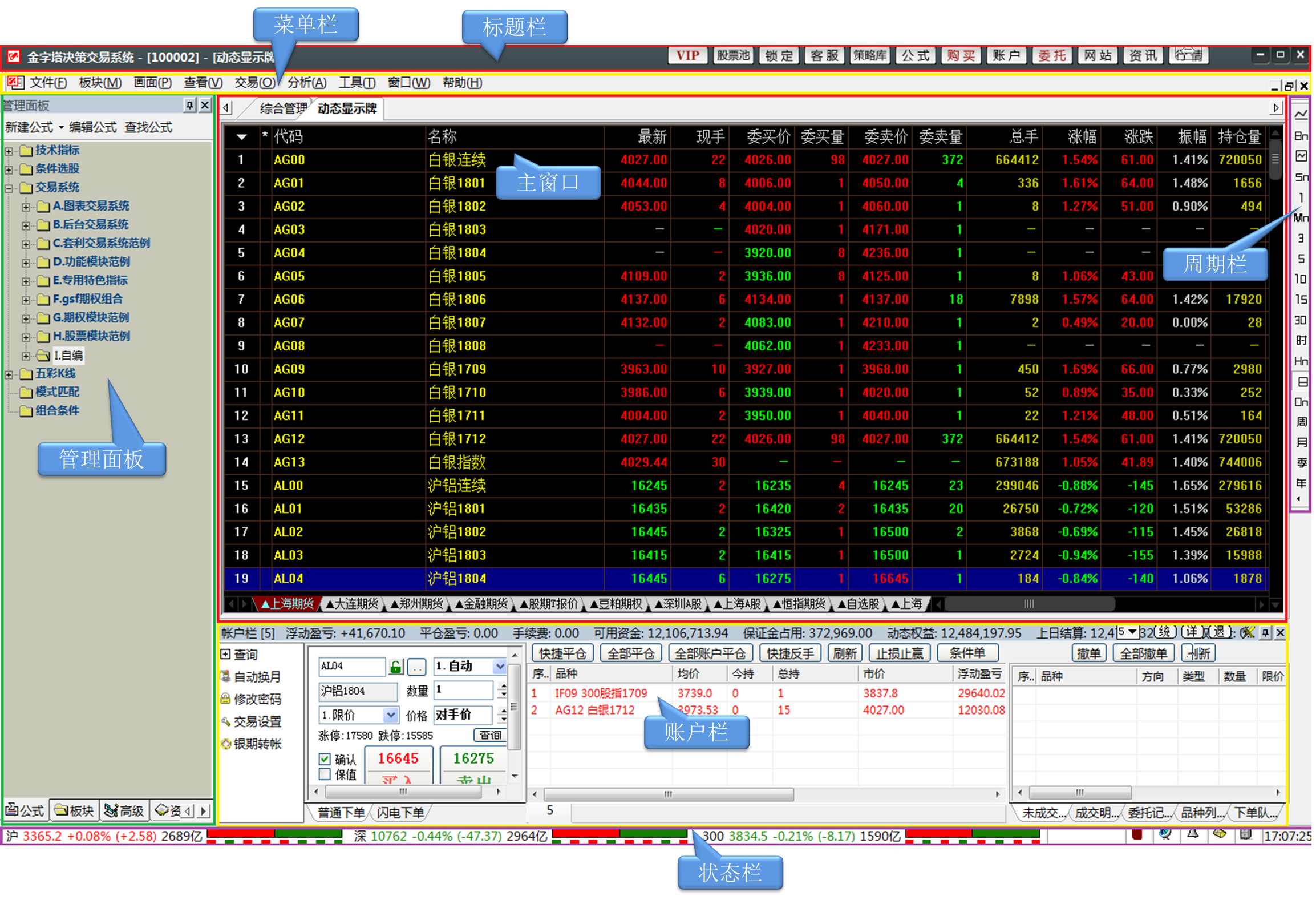
Task: Open the 新建公式 dropdown arrow
Action: click(61, 127)
